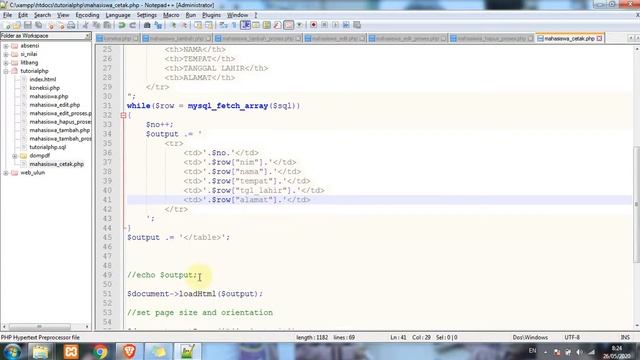The width and height of the screenshot is (640, 360).
Task: Click the Function List toolbar icon
Action: click(x=278, y=25)
